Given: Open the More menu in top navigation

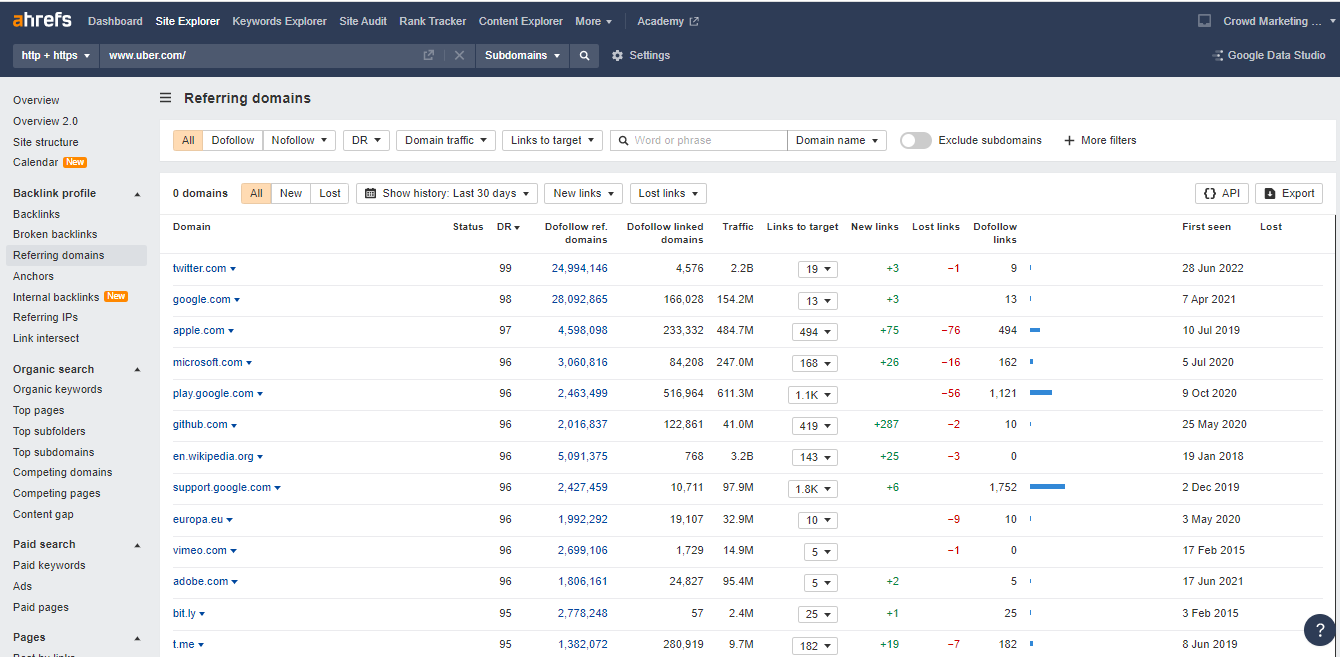Looking at the screenshot, I should (592, 20).
